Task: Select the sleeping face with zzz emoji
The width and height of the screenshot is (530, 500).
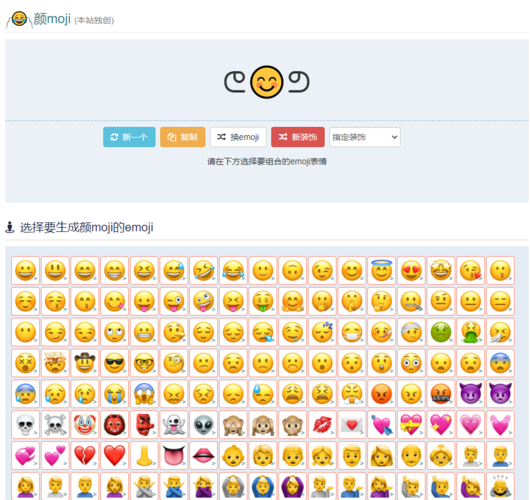Action: pos(322,332)
